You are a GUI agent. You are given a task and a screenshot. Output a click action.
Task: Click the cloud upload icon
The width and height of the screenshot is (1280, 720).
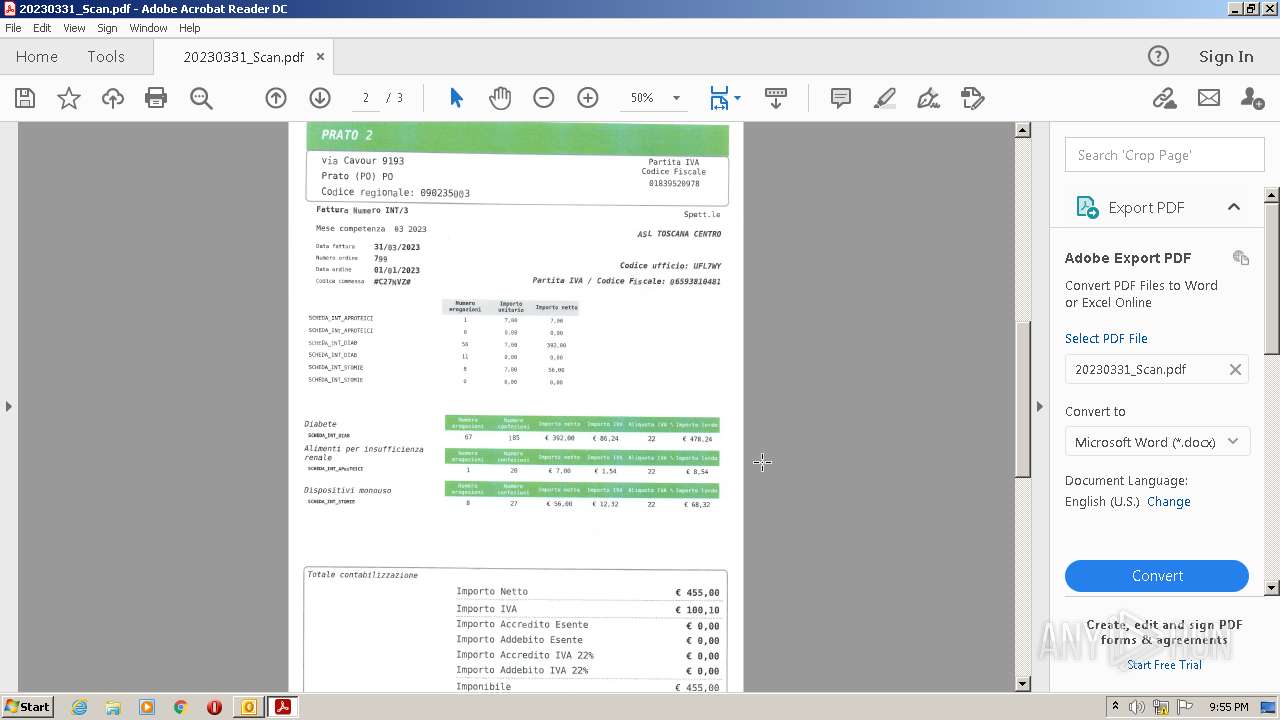(x=113, y=98)
